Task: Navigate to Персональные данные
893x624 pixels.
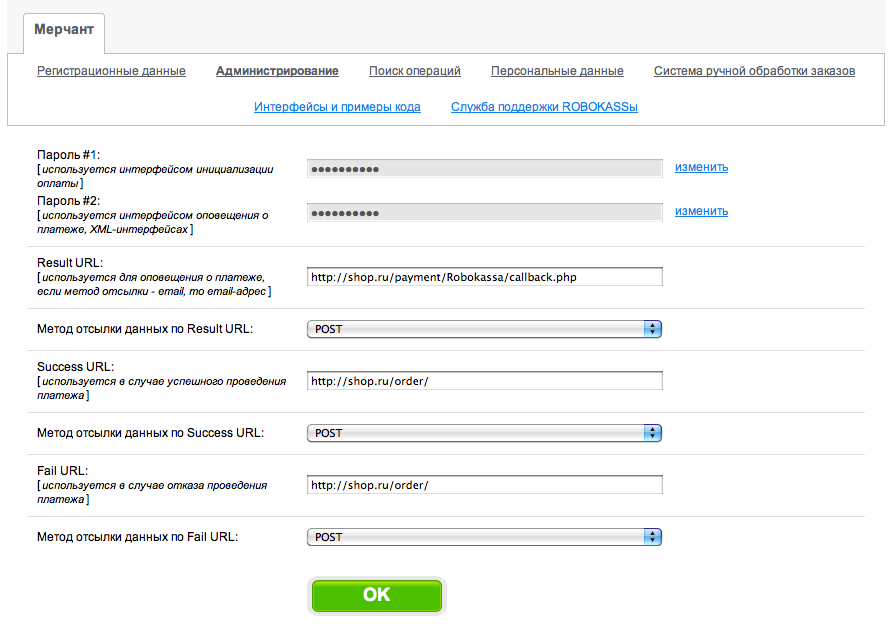Action: click(557, 71)
